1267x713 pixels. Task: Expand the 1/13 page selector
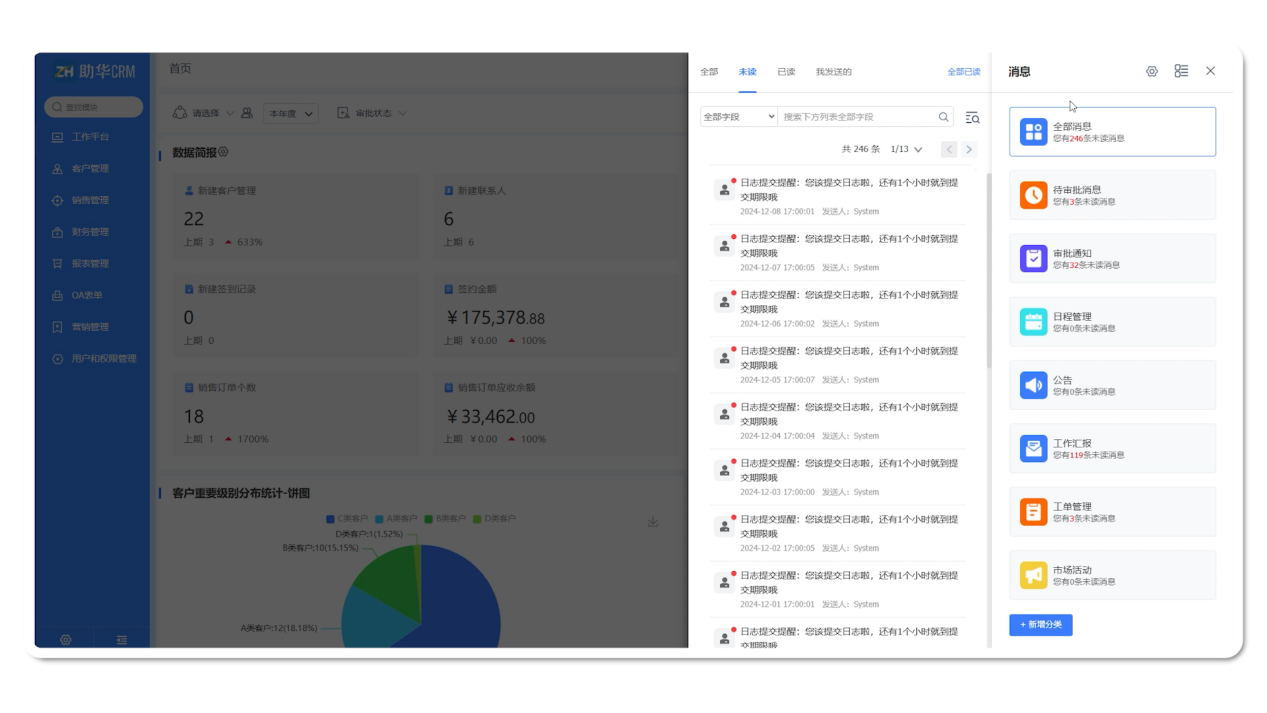906,149
